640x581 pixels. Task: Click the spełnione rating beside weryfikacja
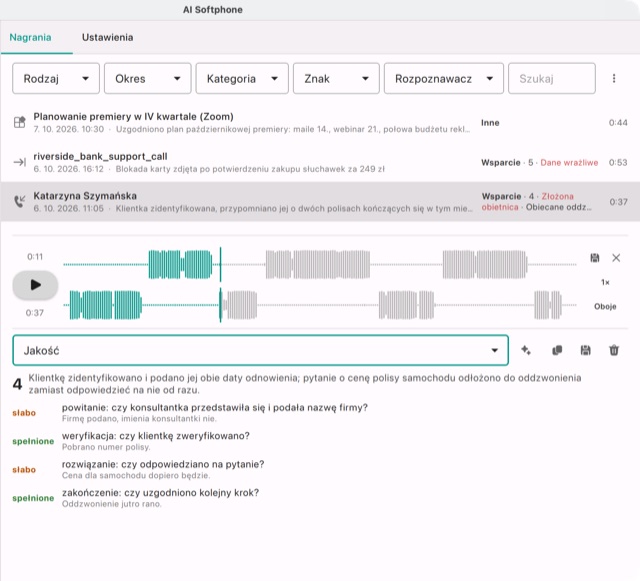pyautogui.click(x=33, y=441)
